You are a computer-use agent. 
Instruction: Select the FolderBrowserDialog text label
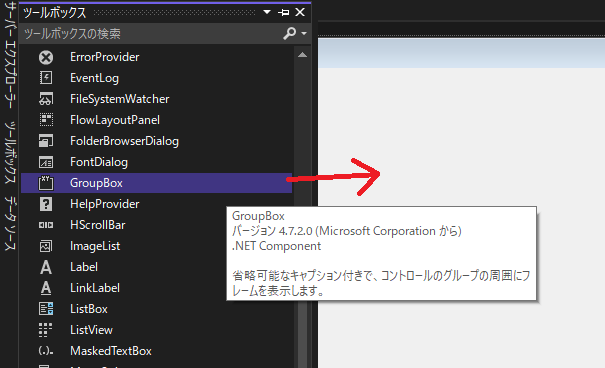(124, 141)
